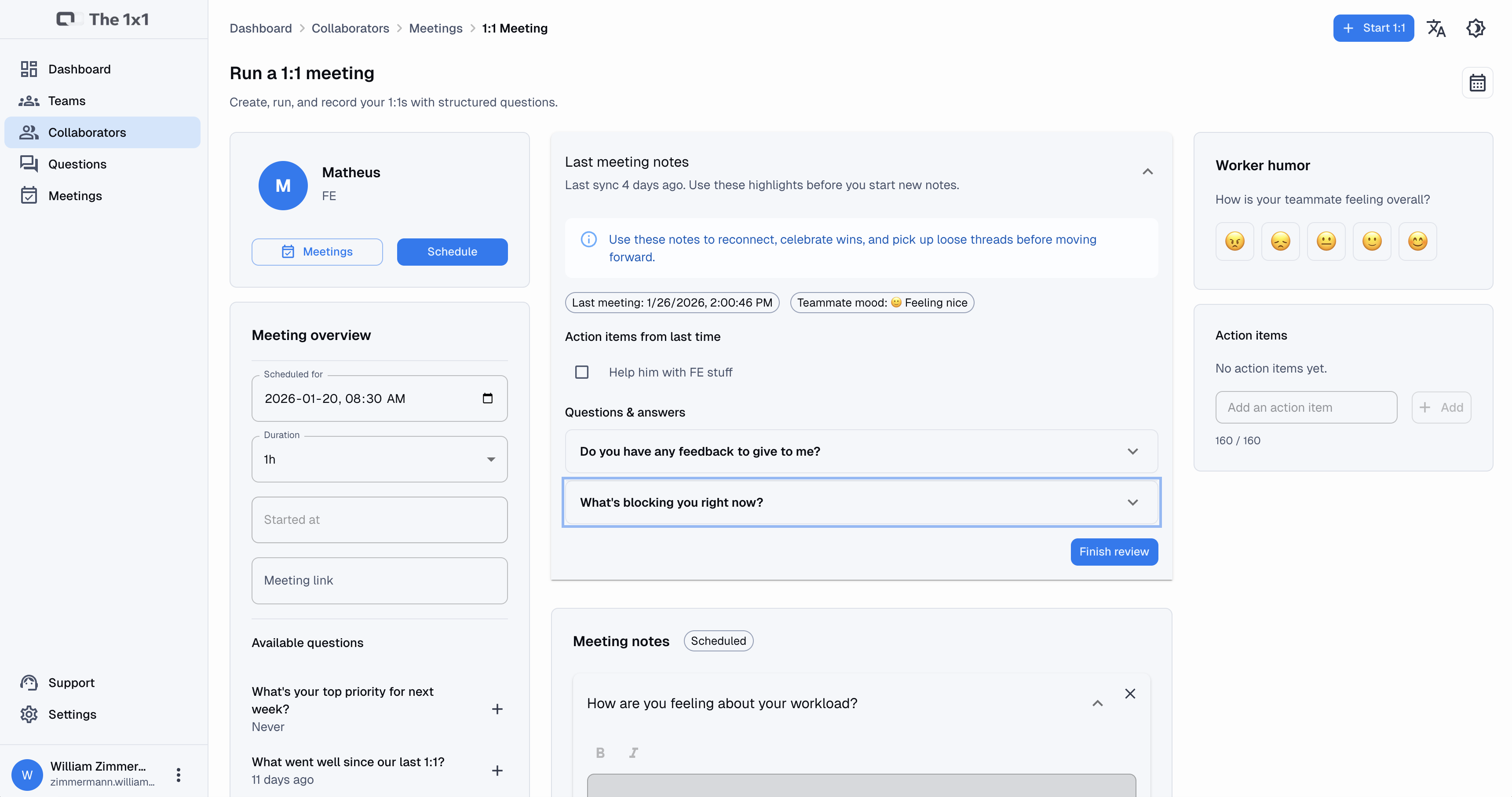Click the language translate icon
1512x797 pixels.
tap(1435, 28)
